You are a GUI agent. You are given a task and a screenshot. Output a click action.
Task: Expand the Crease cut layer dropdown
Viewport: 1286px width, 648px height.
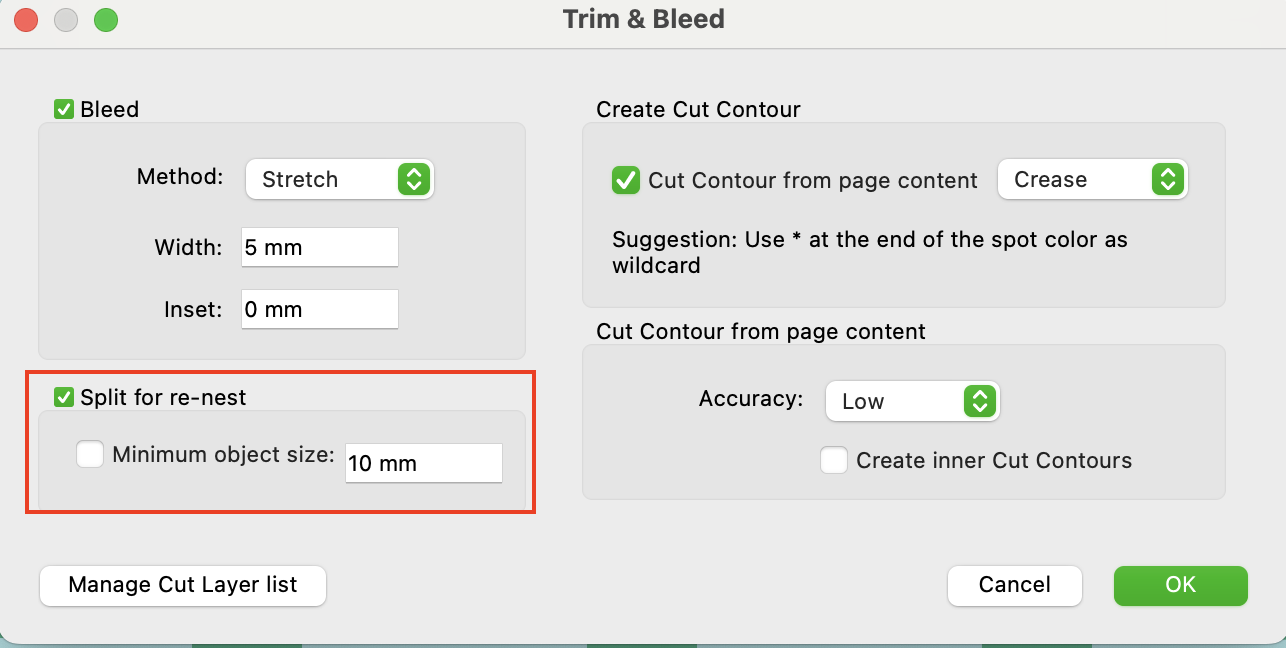[x=1092, y=180]
